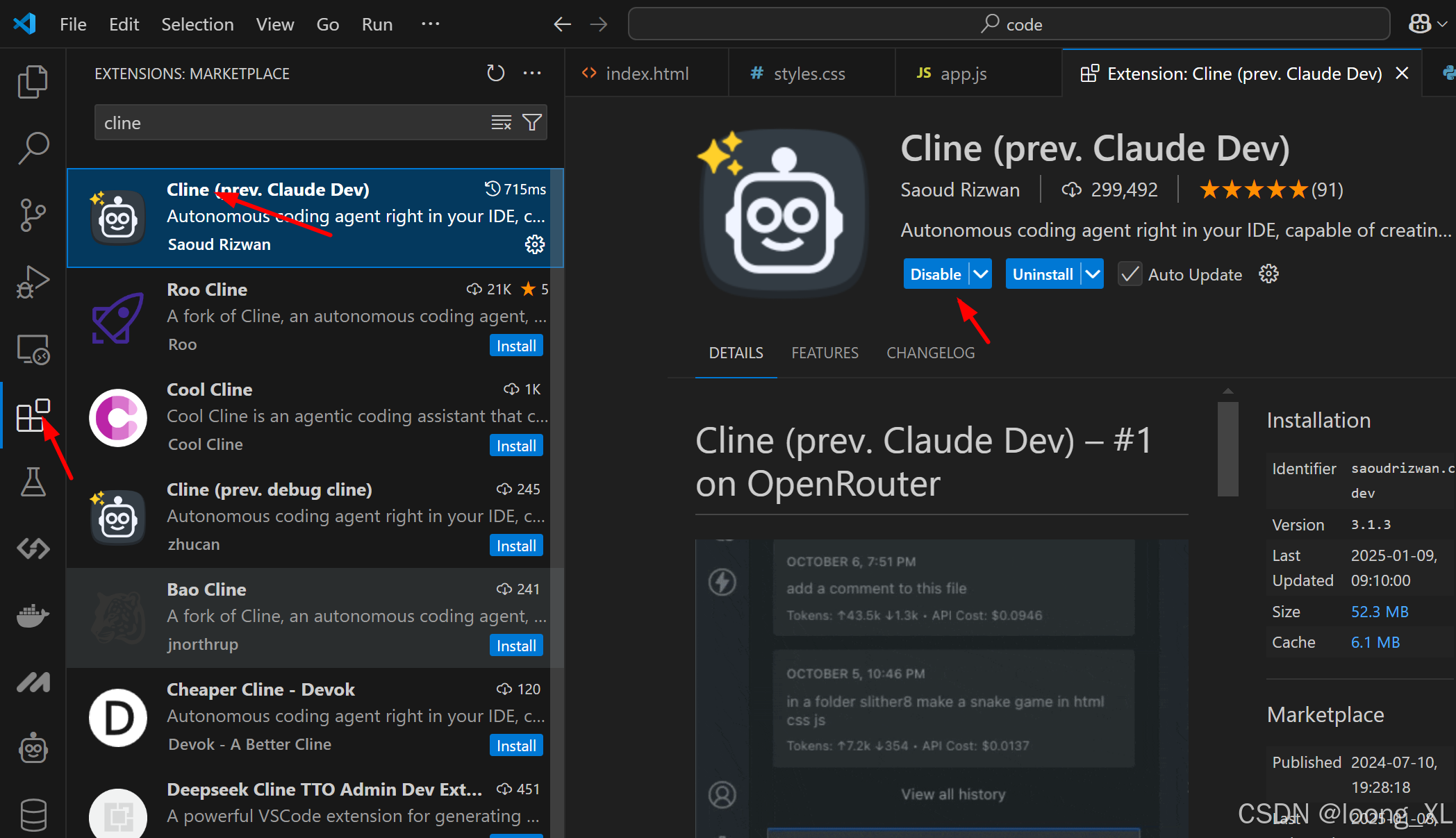Refresh the extensions marketplace list
The height and width of the screenshot is (838, 1456).
point(495,73)
